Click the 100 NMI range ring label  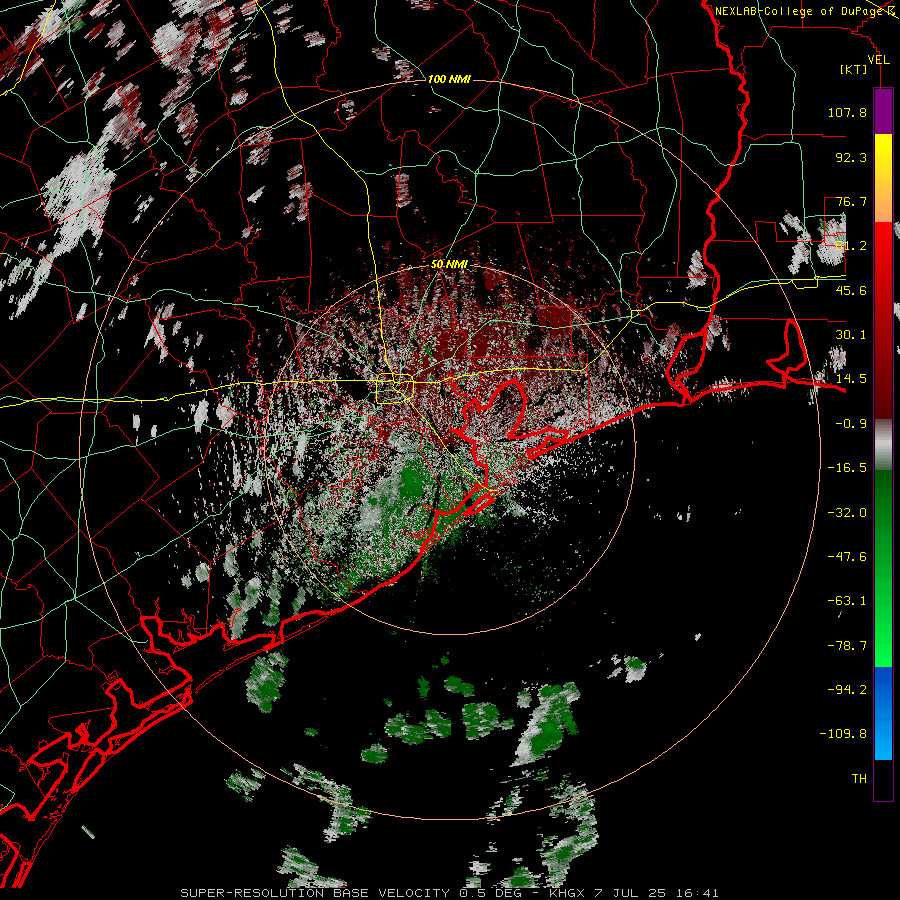(449, 79)
